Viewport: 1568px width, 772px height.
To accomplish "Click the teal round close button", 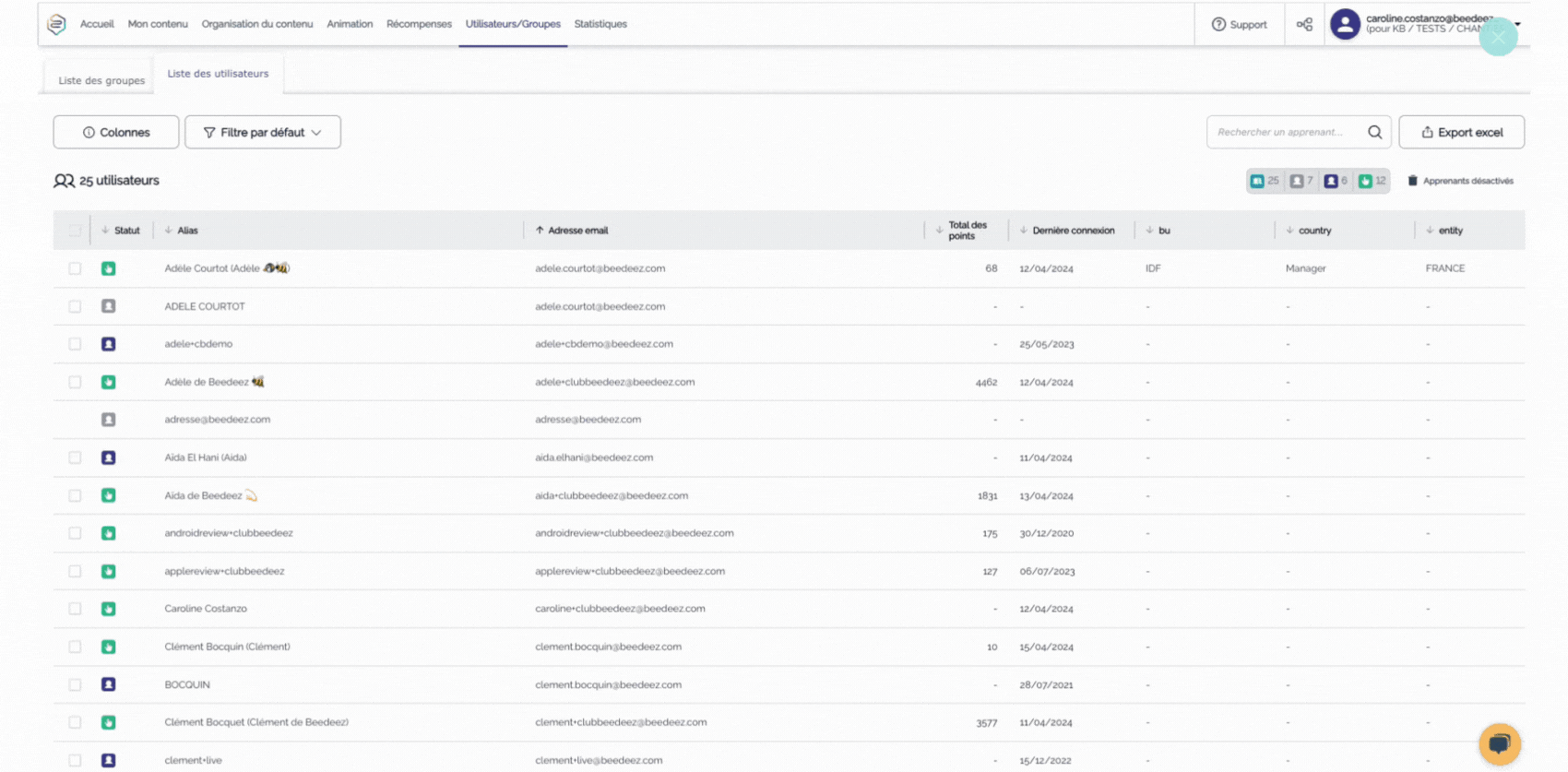I will [x=1498, y=37].
